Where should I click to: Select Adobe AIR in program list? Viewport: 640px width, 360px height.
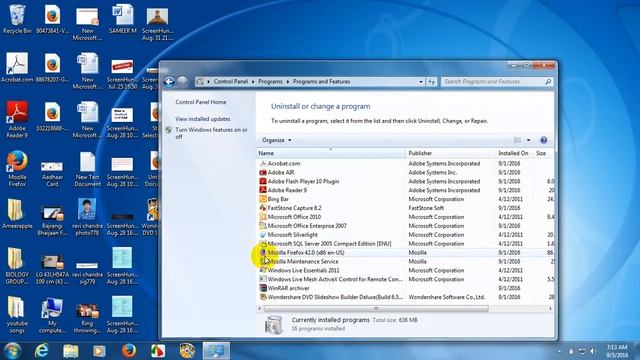coord(280,172)
